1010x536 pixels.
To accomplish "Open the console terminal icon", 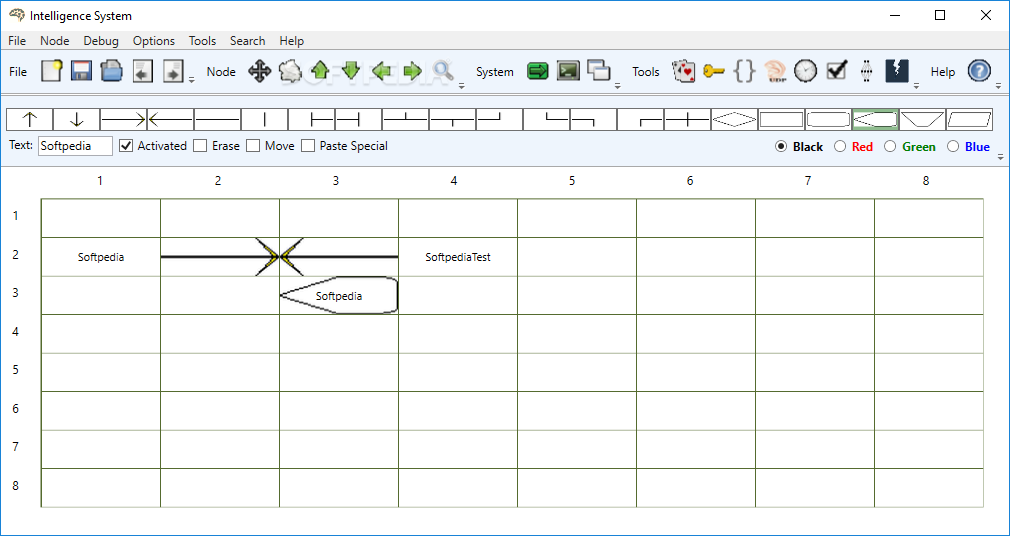I will click(x=568, y=71).
